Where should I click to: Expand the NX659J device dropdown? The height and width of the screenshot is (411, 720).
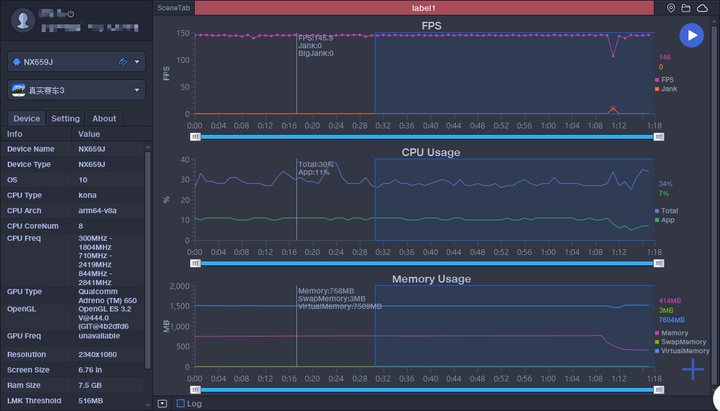(137, 62)
